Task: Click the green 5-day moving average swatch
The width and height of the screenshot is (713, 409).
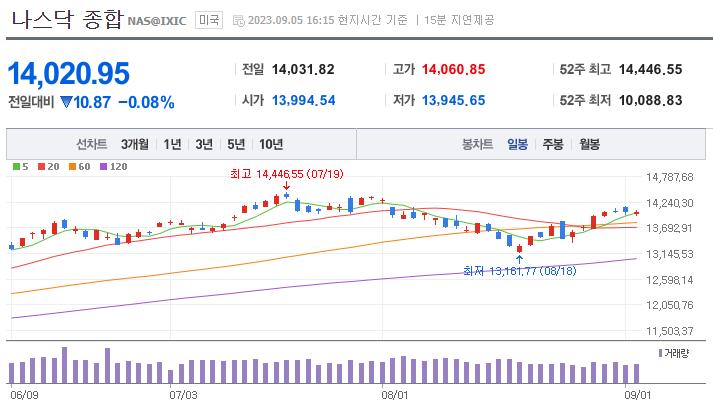Action: [16, 167]
